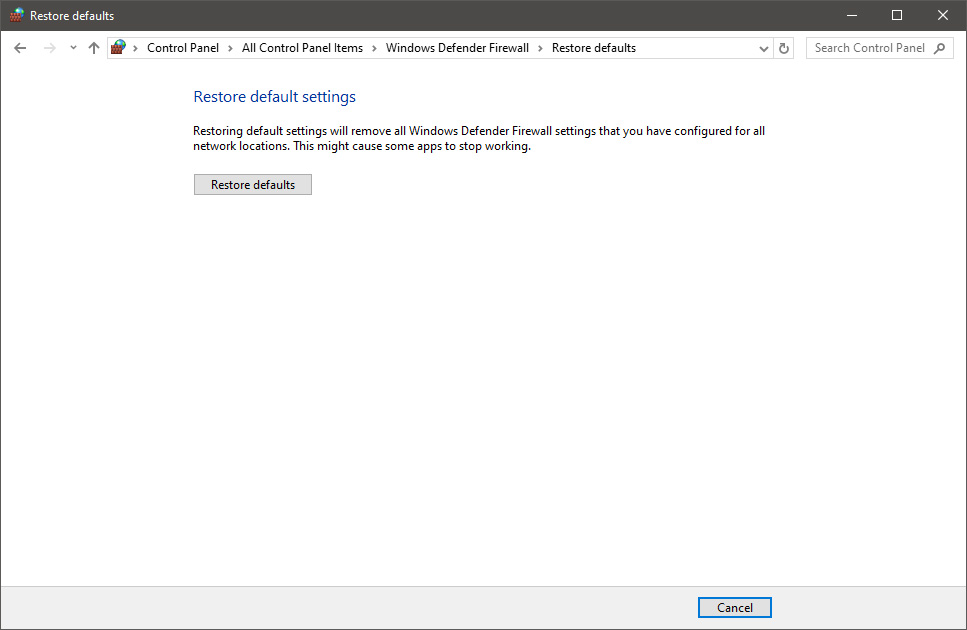Open the Control Panel breadcrumb

[183, 48]
